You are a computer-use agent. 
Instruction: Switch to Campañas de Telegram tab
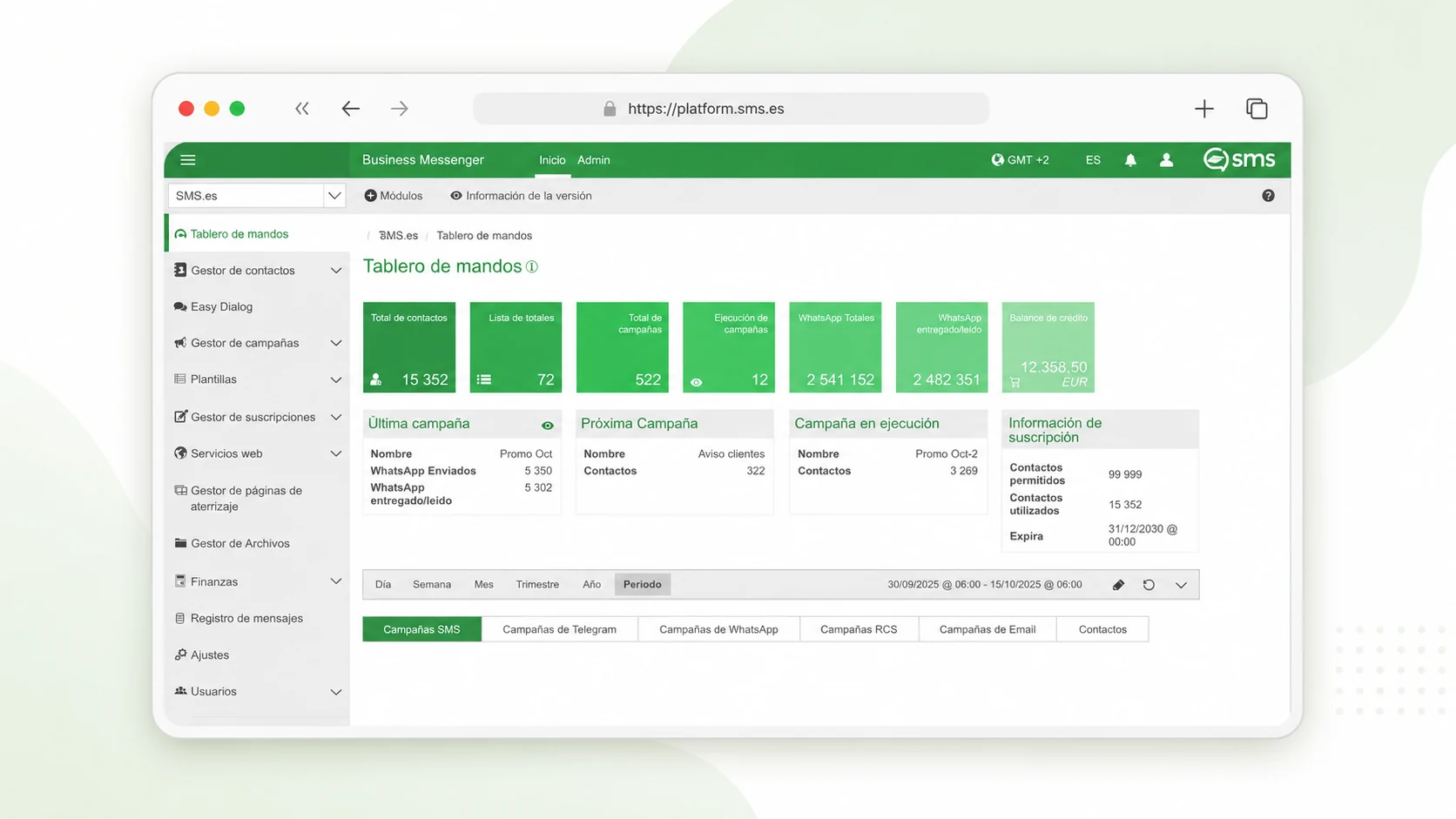point(560,629)
